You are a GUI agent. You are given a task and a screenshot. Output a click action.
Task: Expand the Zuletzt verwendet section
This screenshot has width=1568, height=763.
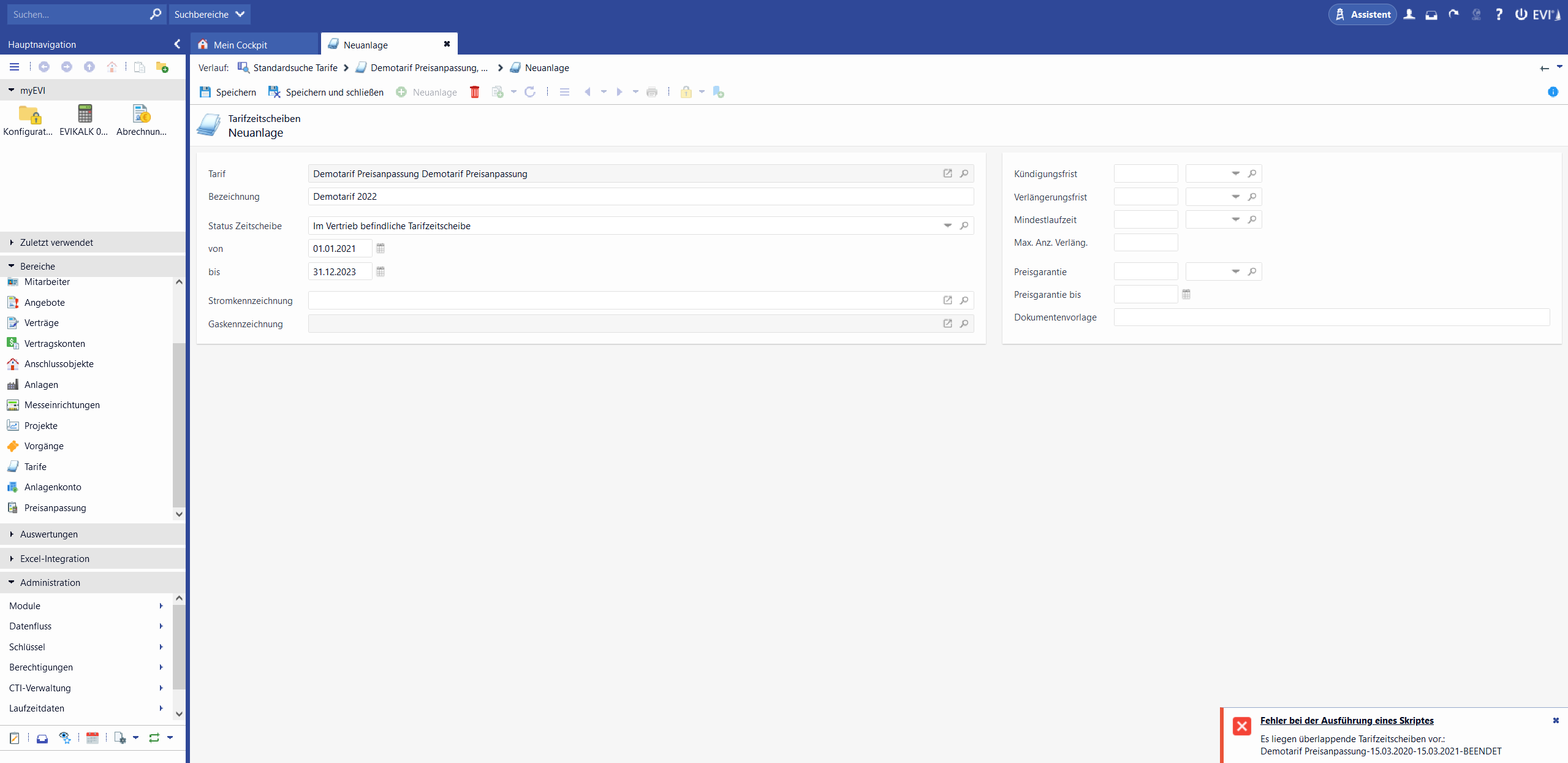(56, 242)
